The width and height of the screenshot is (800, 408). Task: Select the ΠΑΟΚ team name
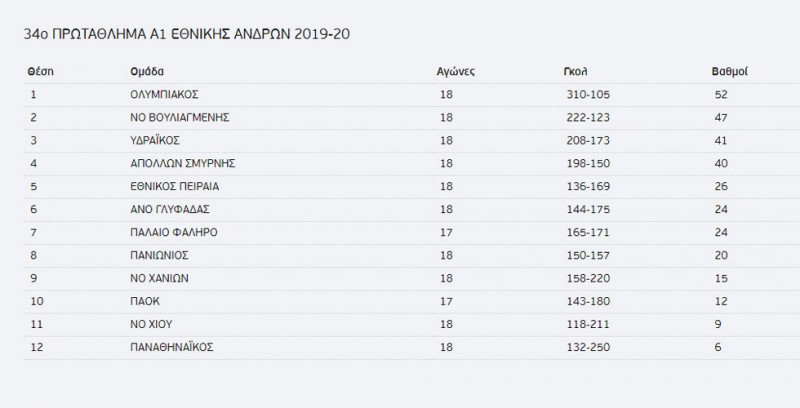[146, 300]
